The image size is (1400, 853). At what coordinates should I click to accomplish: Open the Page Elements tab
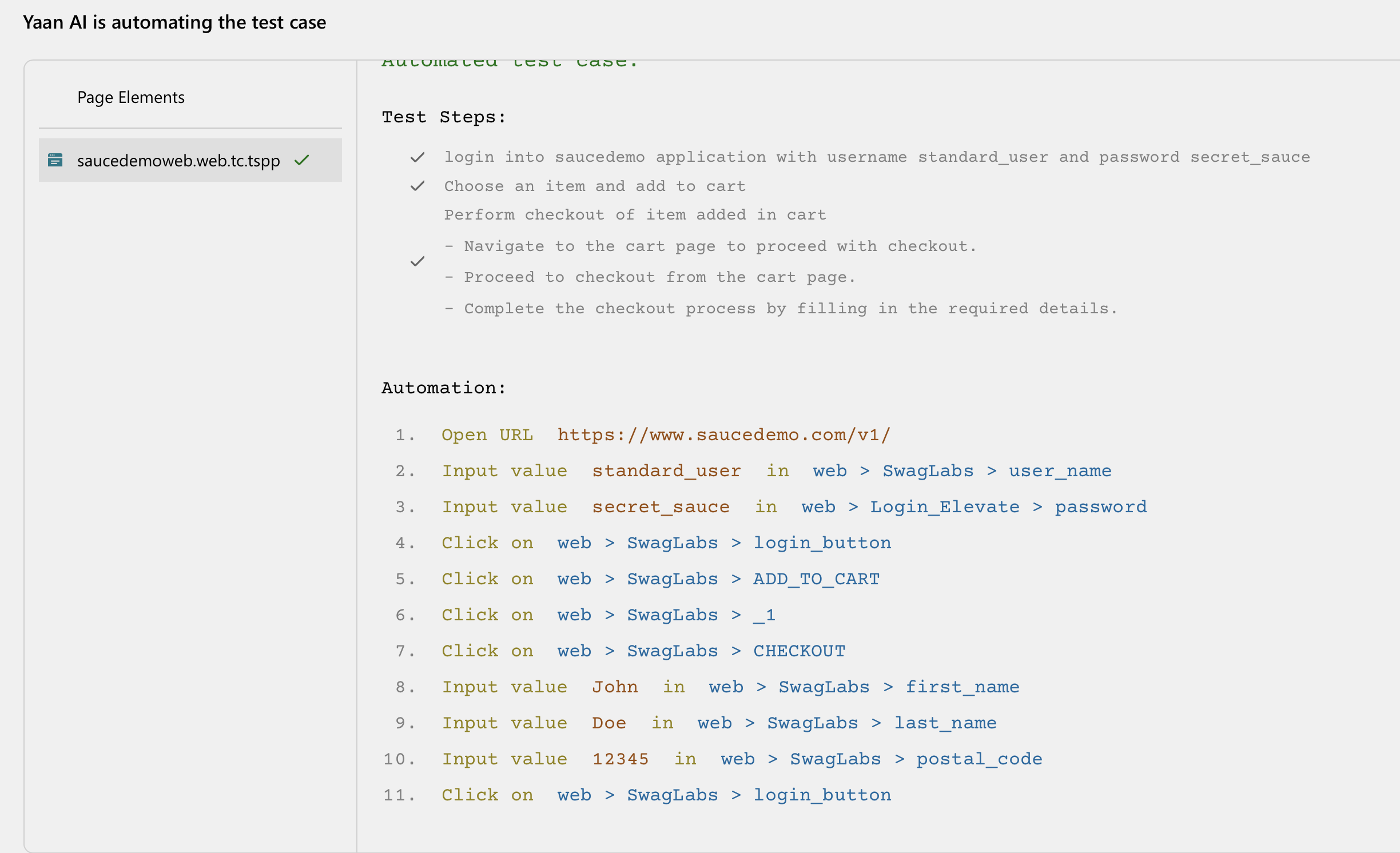tap(131, 97)
